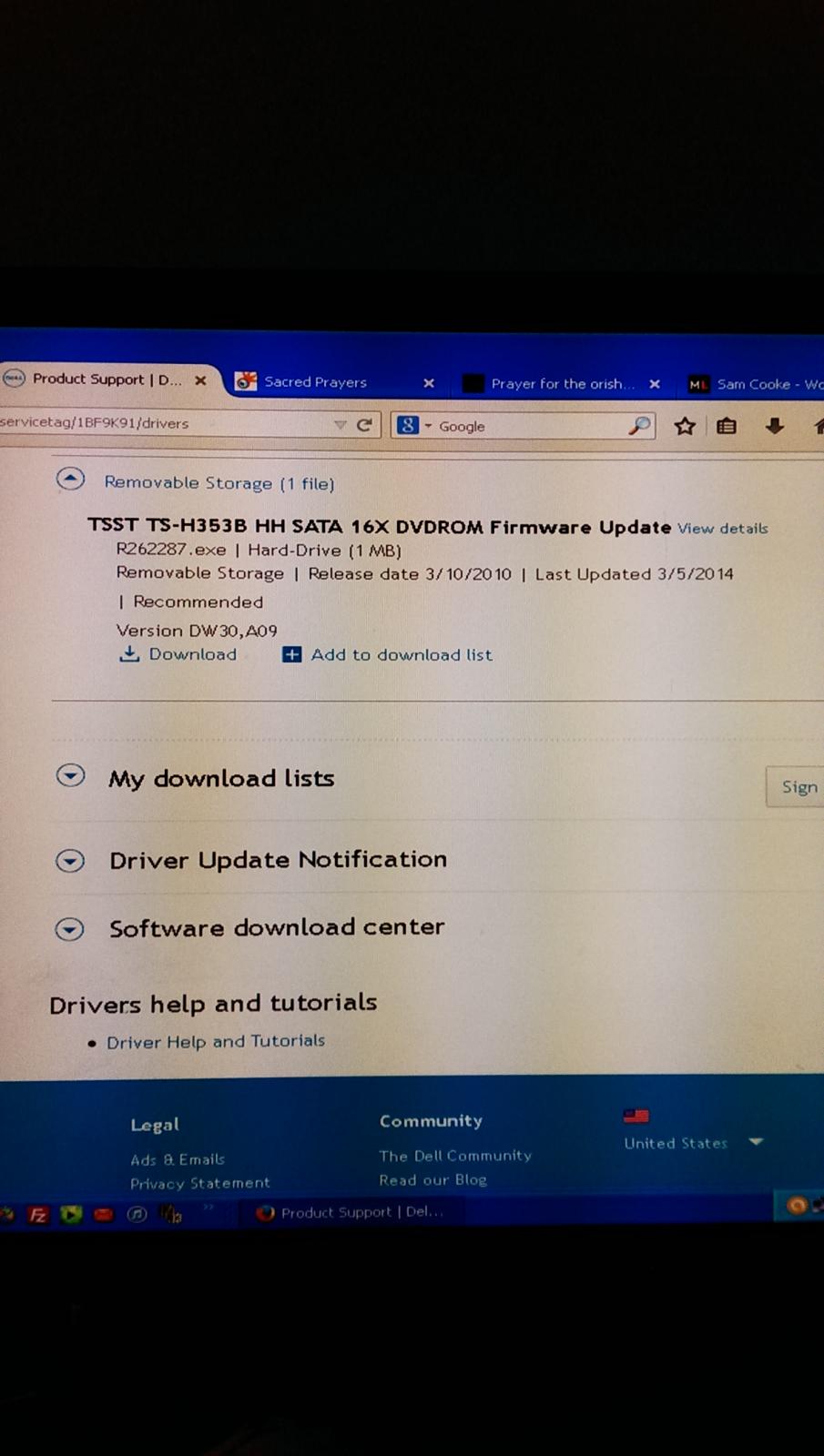The image size is (824, 1456).
Task: Switch to the Product Support tab
Action: (x=107, y=379)
